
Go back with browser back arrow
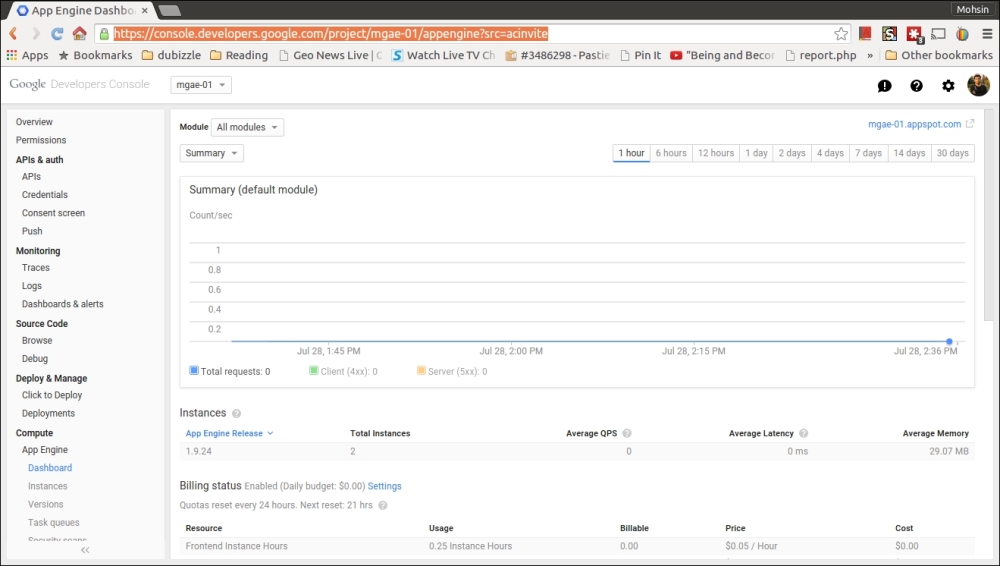coord(13,33)
